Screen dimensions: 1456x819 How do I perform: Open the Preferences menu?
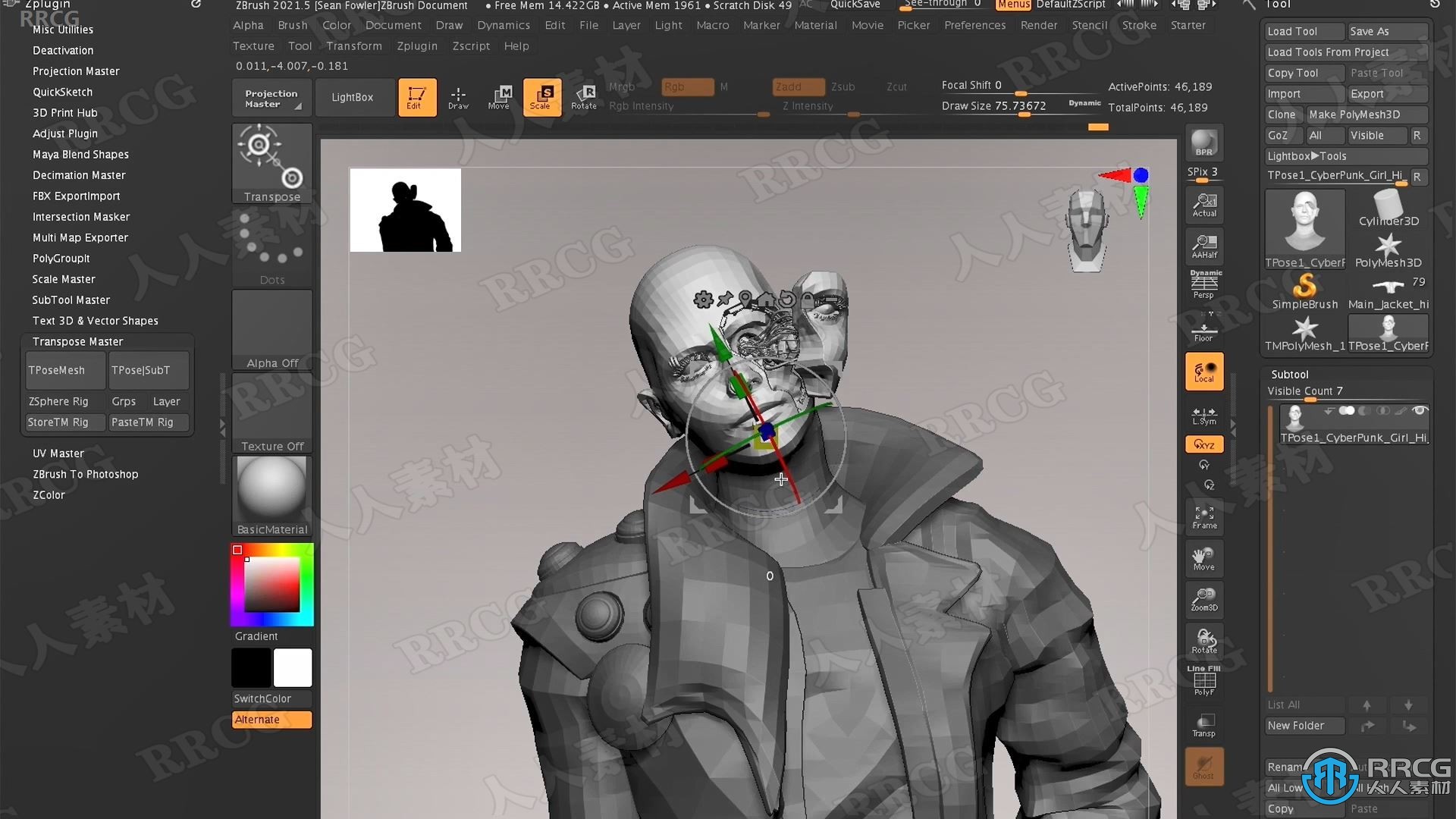click(975, 25)
